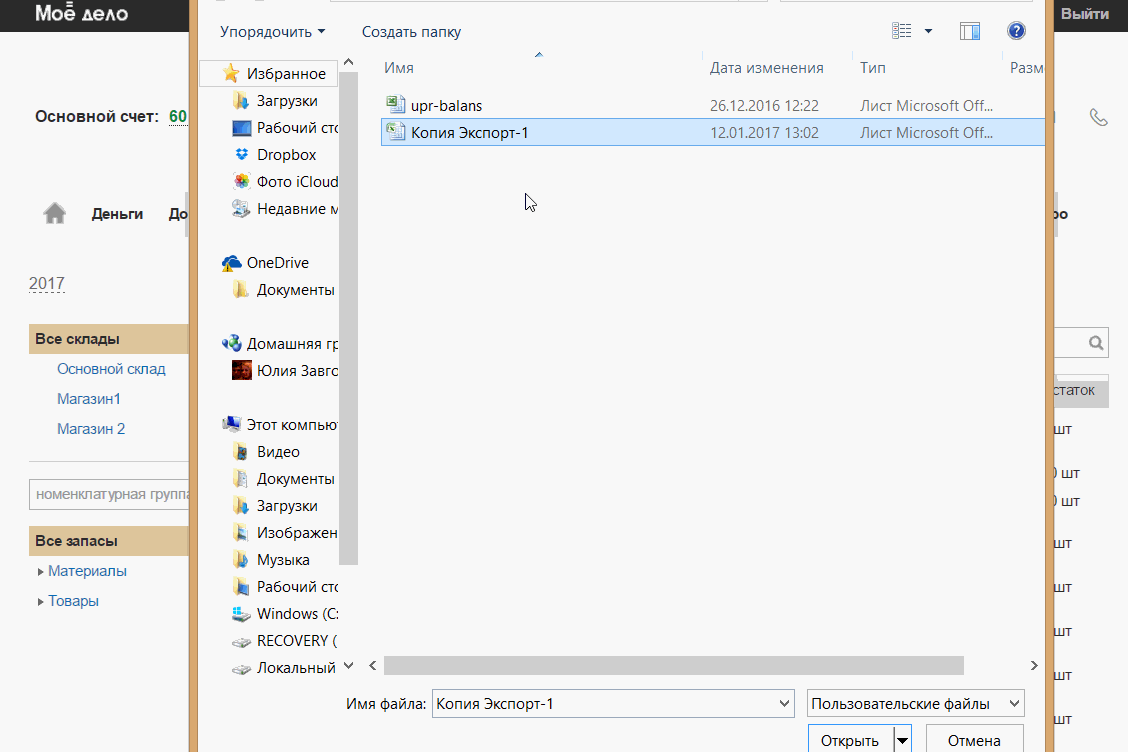Open Локальный disk in sidebar
Screen dimensions: 1128x752
(285, 668)
